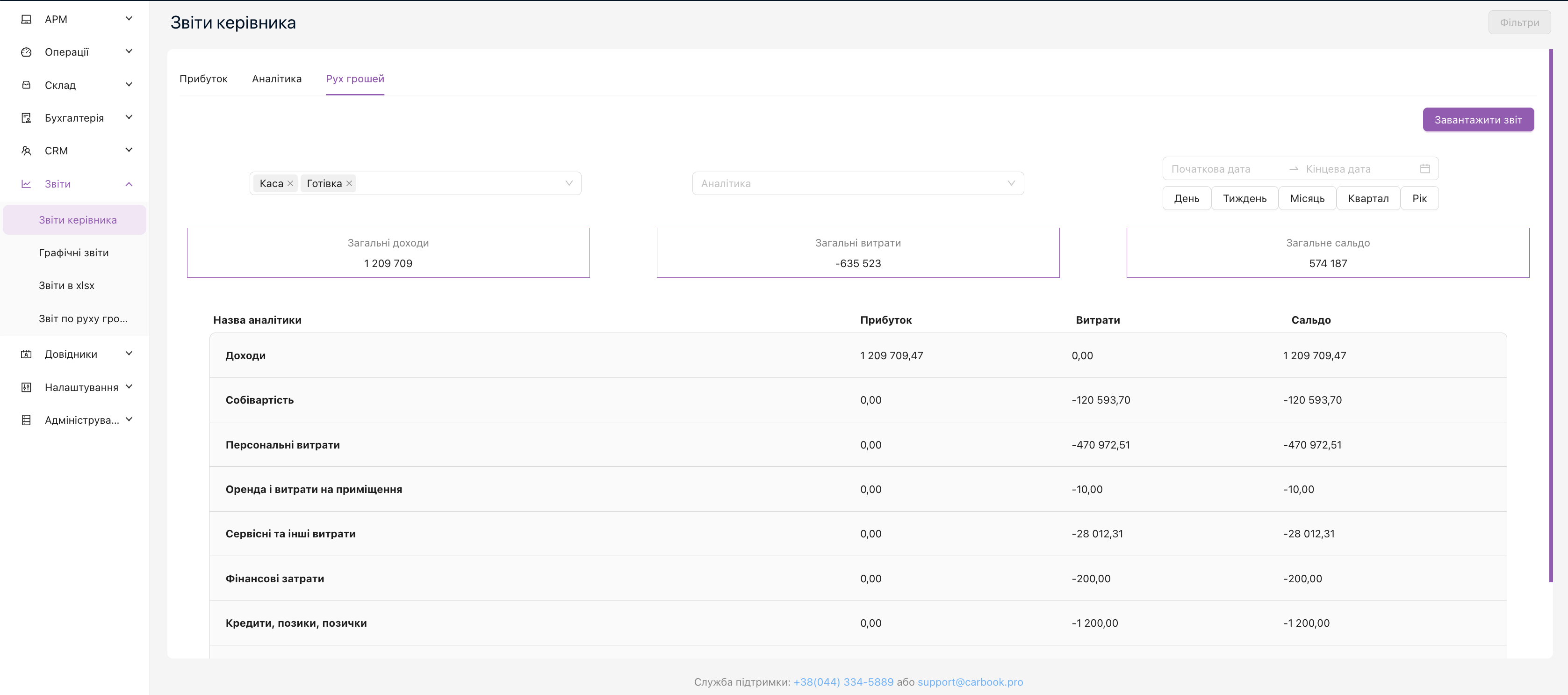Click Кредити, позики, позички row name
The height and width of the screenshot is (695, 1568).
[296, 623]
